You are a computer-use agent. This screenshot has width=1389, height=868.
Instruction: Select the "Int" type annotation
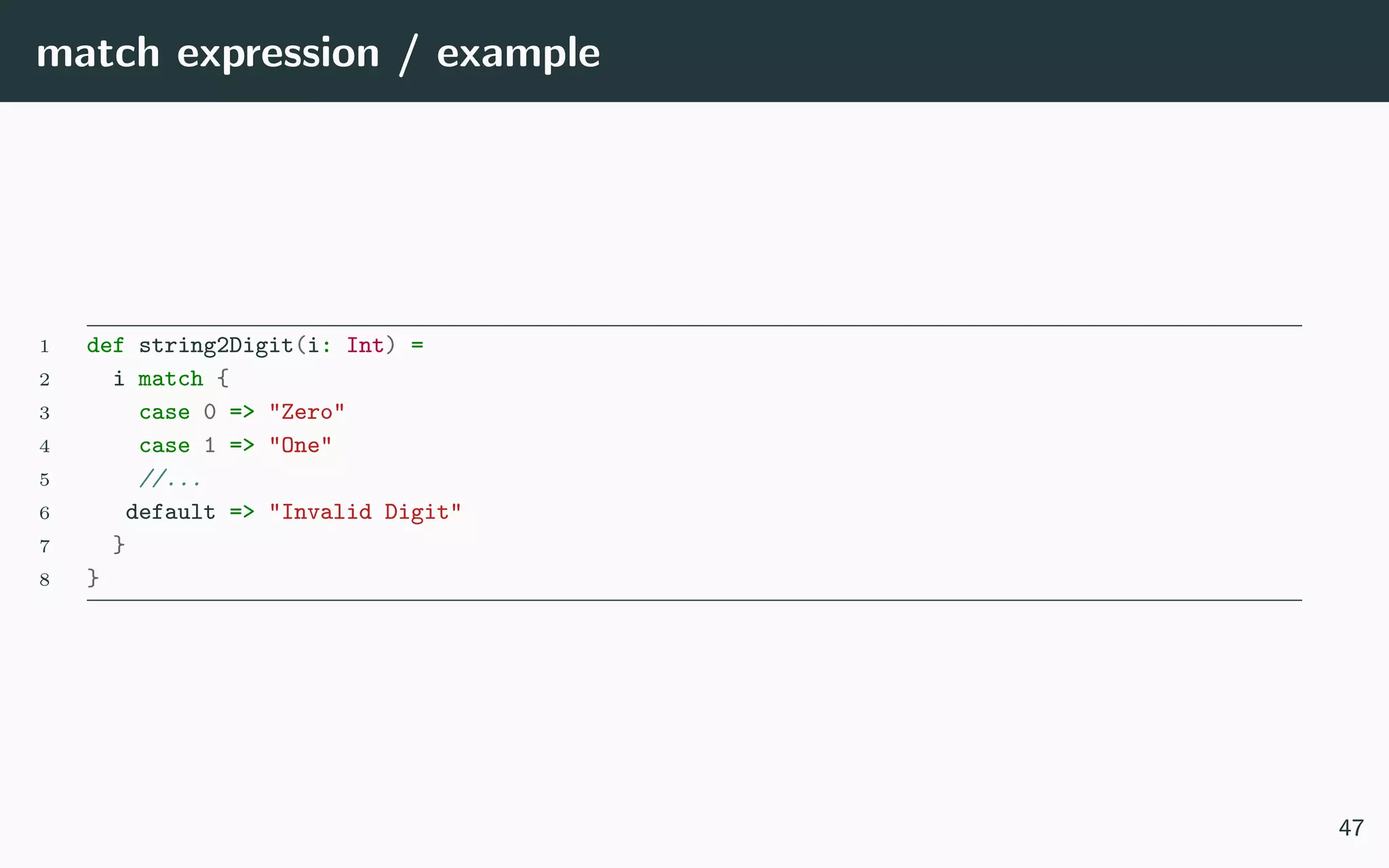365,345
